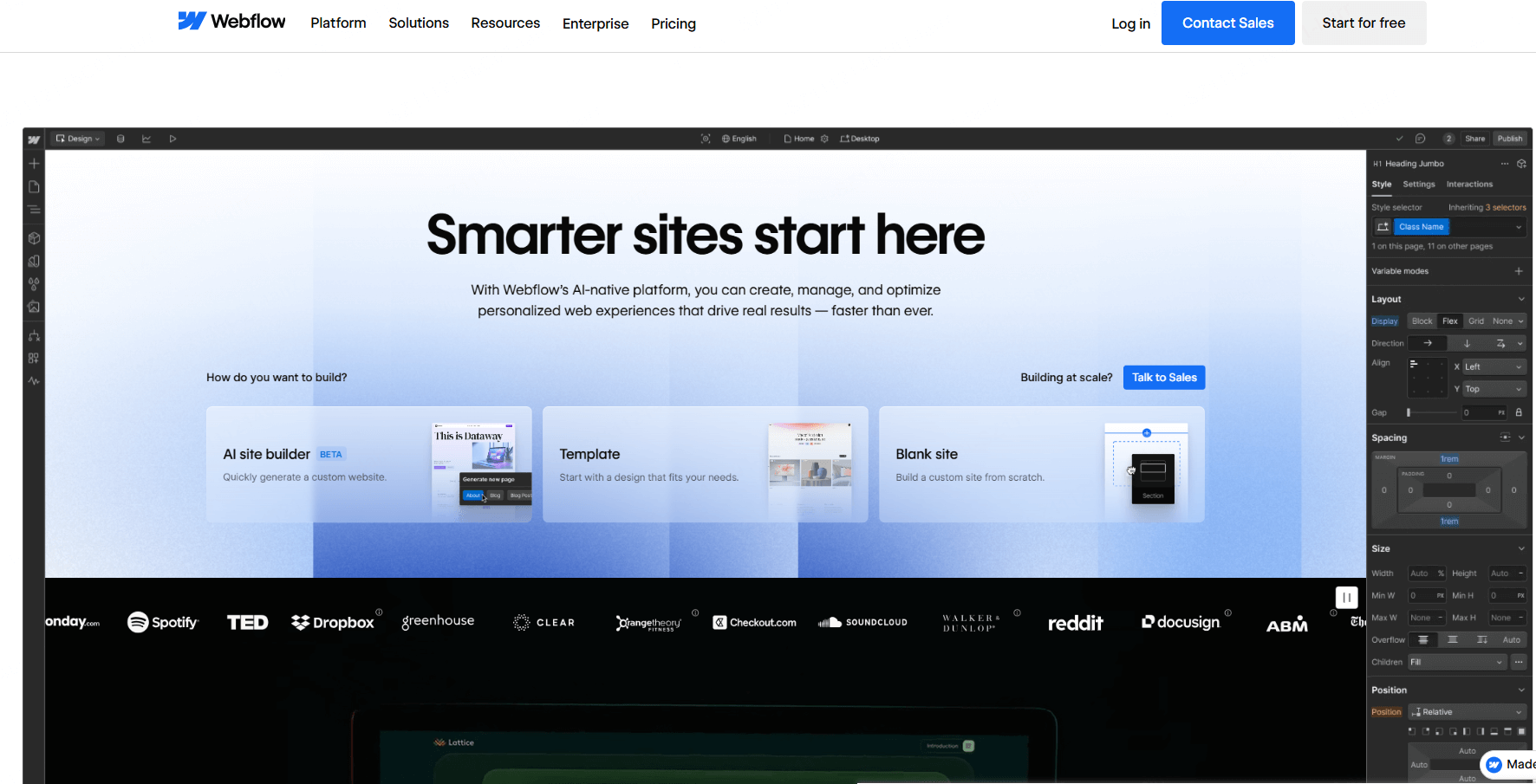
Task: Click the Talk to Sales button
Action: [1163, 378]
